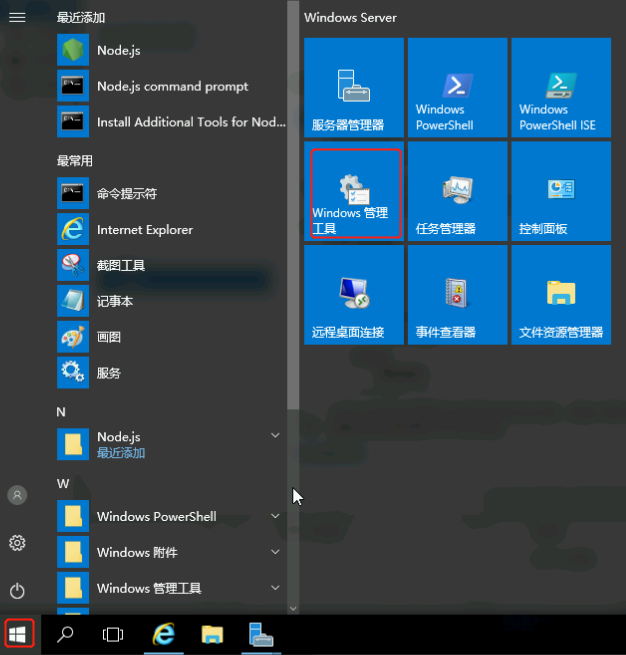Click the letter W section header

pos(63,484)
